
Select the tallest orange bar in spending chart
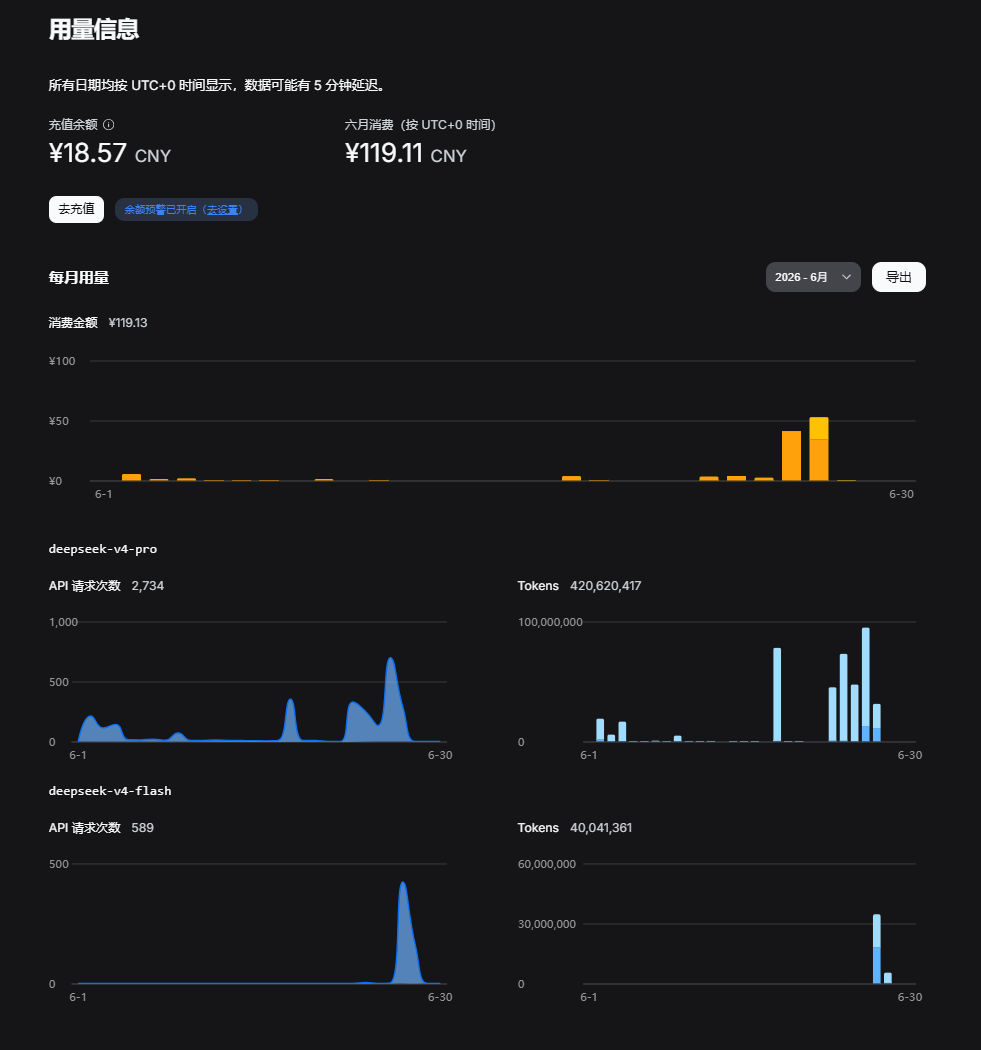tap(819, 449)
